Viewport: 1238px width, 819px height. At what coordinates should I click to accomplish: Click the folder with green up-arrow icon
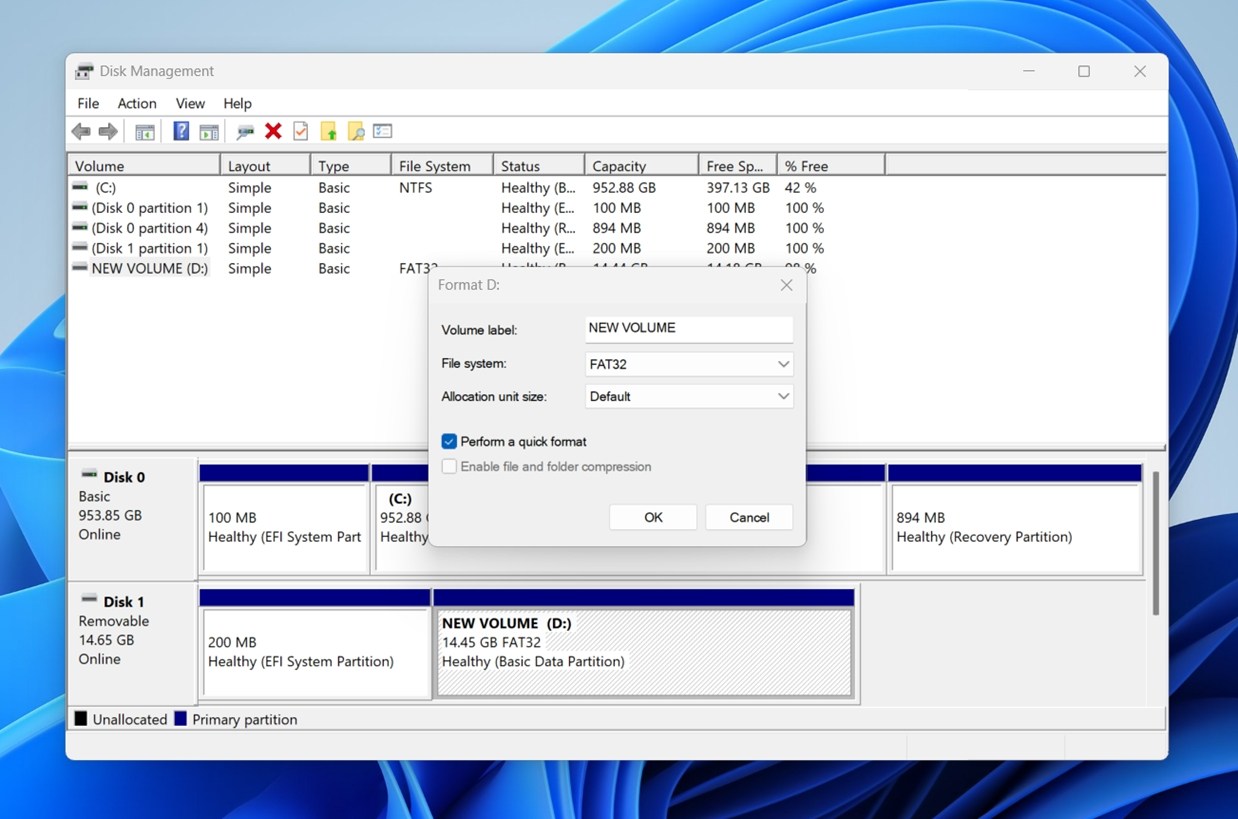[x=328, y=131]
